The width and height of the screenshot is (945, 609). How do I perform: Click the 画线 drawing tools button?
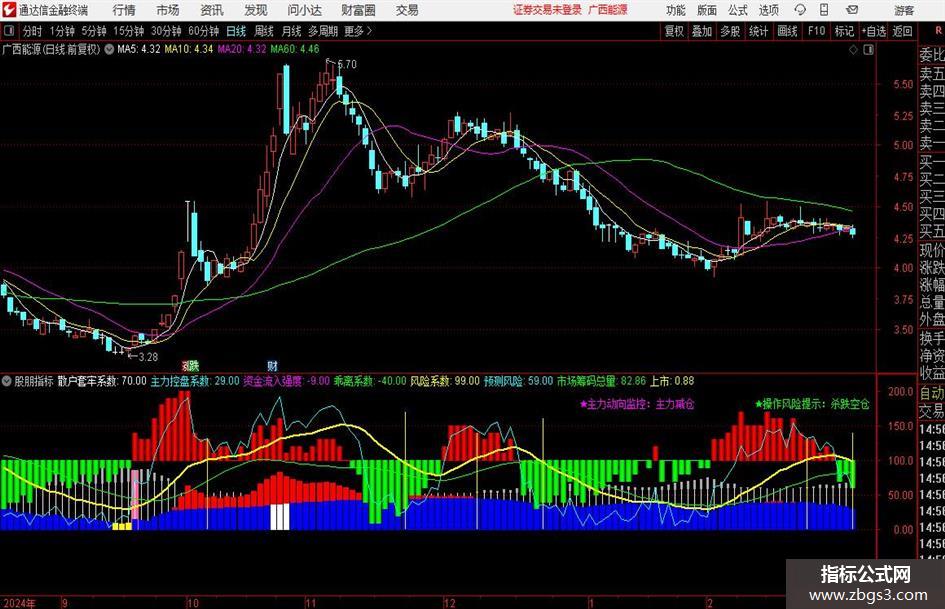[787, 31]
